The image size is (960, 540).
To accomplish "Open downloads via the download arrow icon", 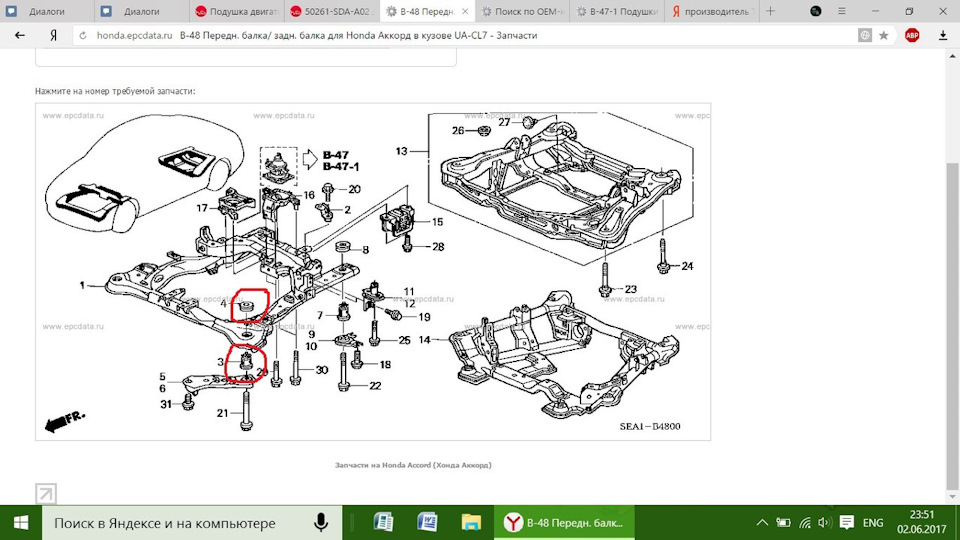I will (943, 36).
